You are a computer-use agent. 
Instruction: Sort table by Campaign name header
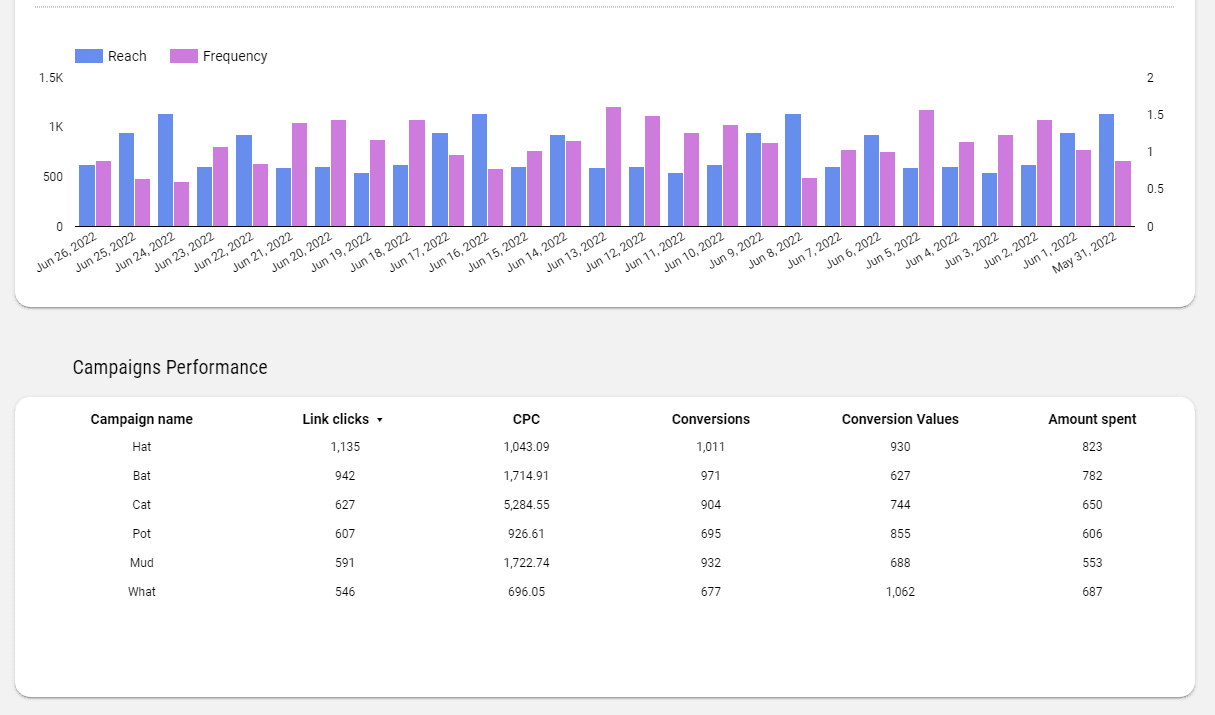click(x=142, y=419)
